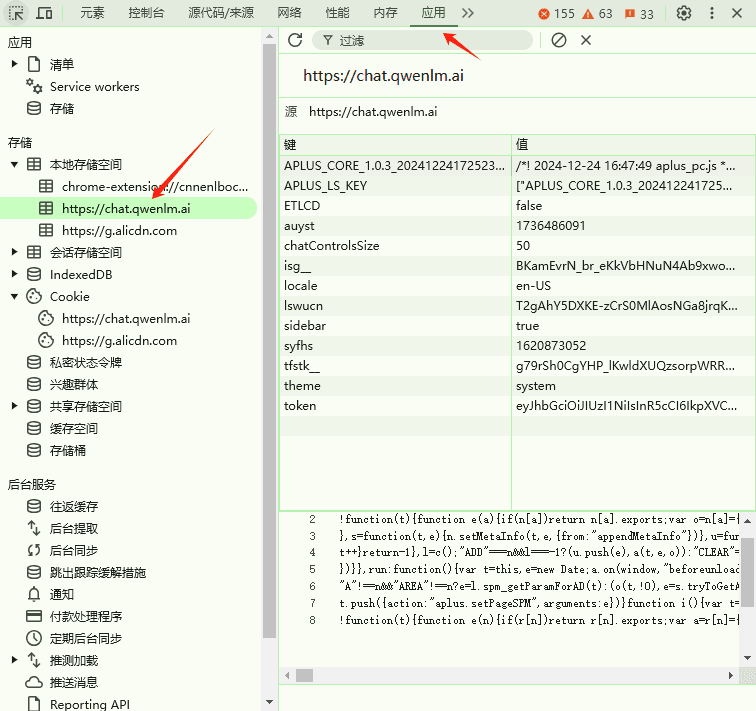Click scroll-down arrow of the sidebar

tap(269, 702)
